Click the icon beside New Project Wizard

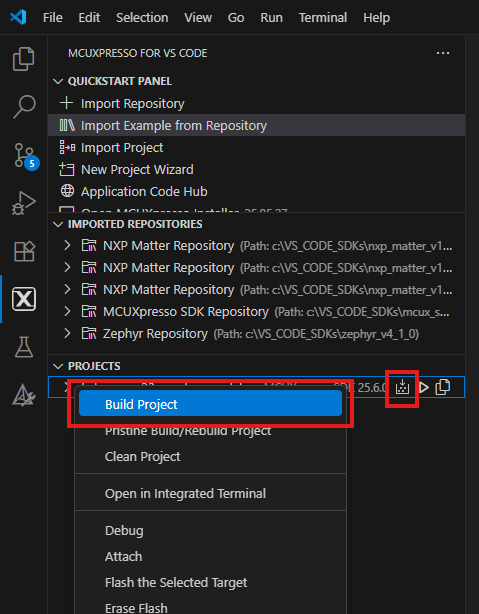[x=67, y=169]
